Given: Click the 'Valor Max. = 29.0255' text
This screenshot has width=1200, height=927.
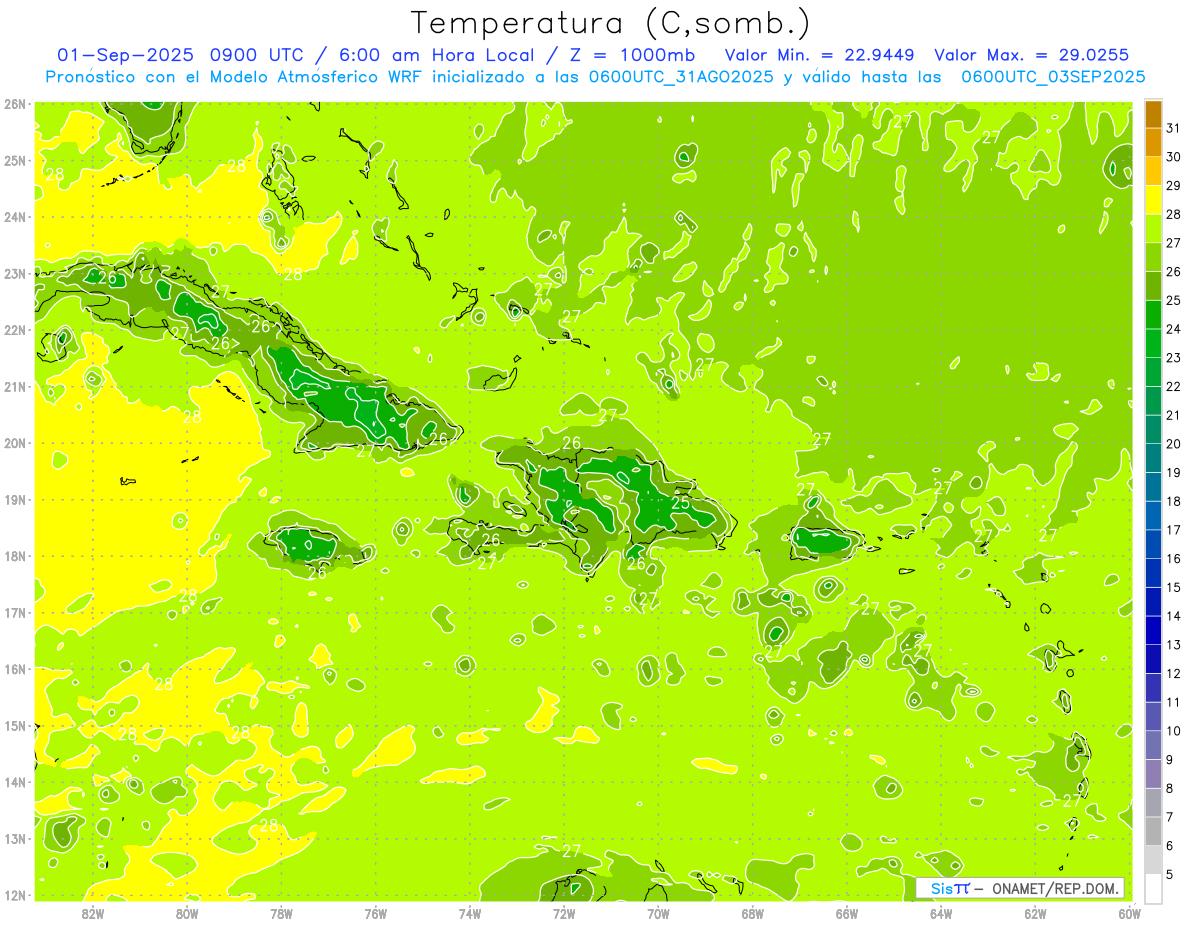Looking at the screenshot, I should [1033, 55].
